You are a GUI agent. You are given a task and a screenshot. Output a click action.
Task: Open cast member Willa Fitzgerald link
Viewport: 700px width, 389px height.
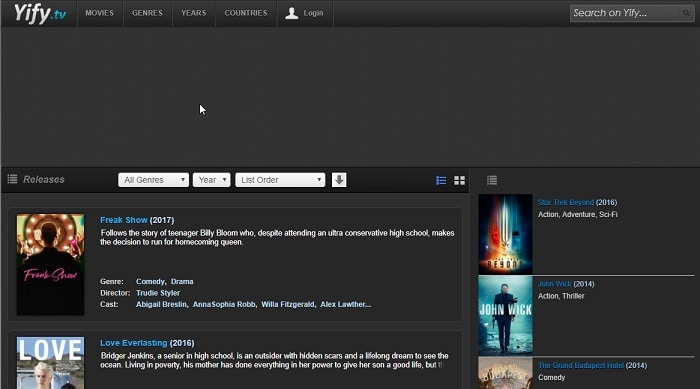[288, 304]
